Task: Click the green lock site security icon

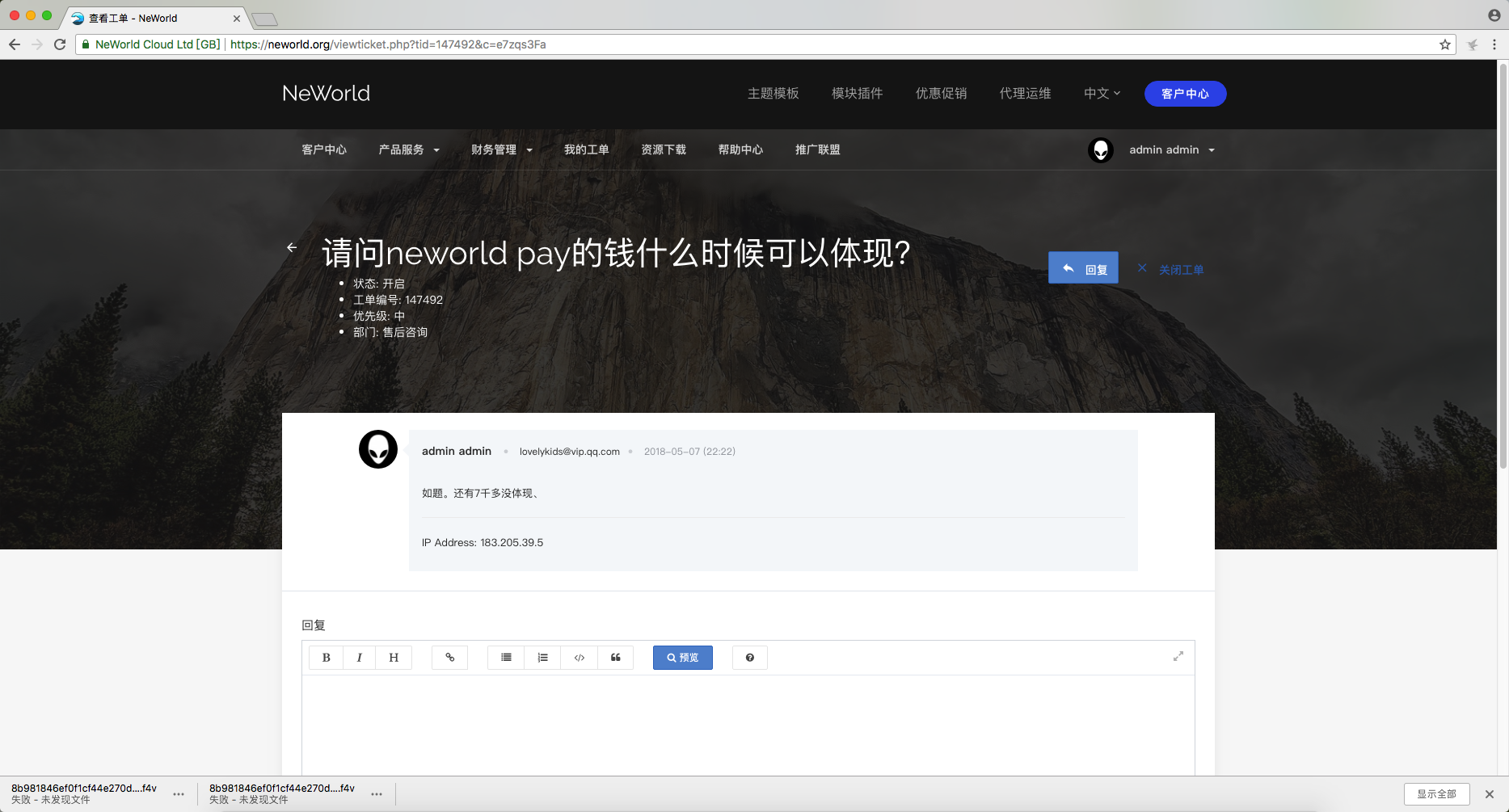Action: pyautogui.click(x=86, y=44)
